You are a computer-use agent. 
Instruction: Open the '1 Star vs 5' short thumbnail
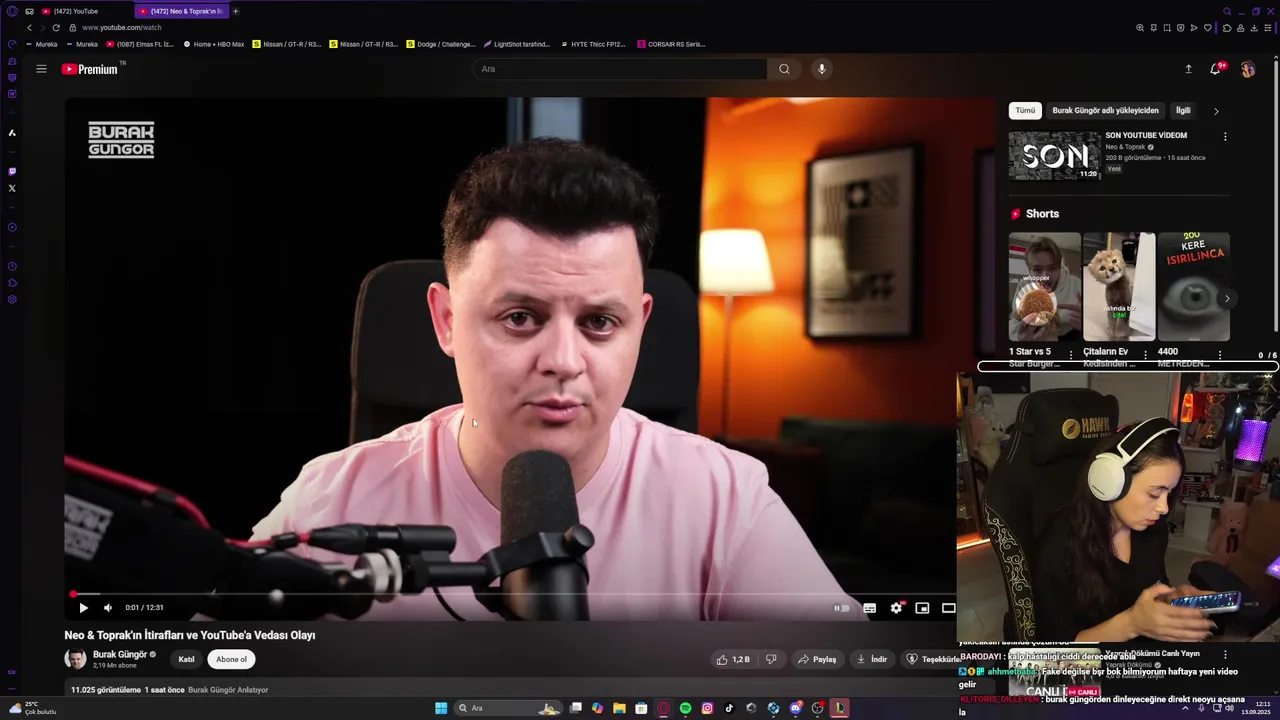tap(1044, 287)
